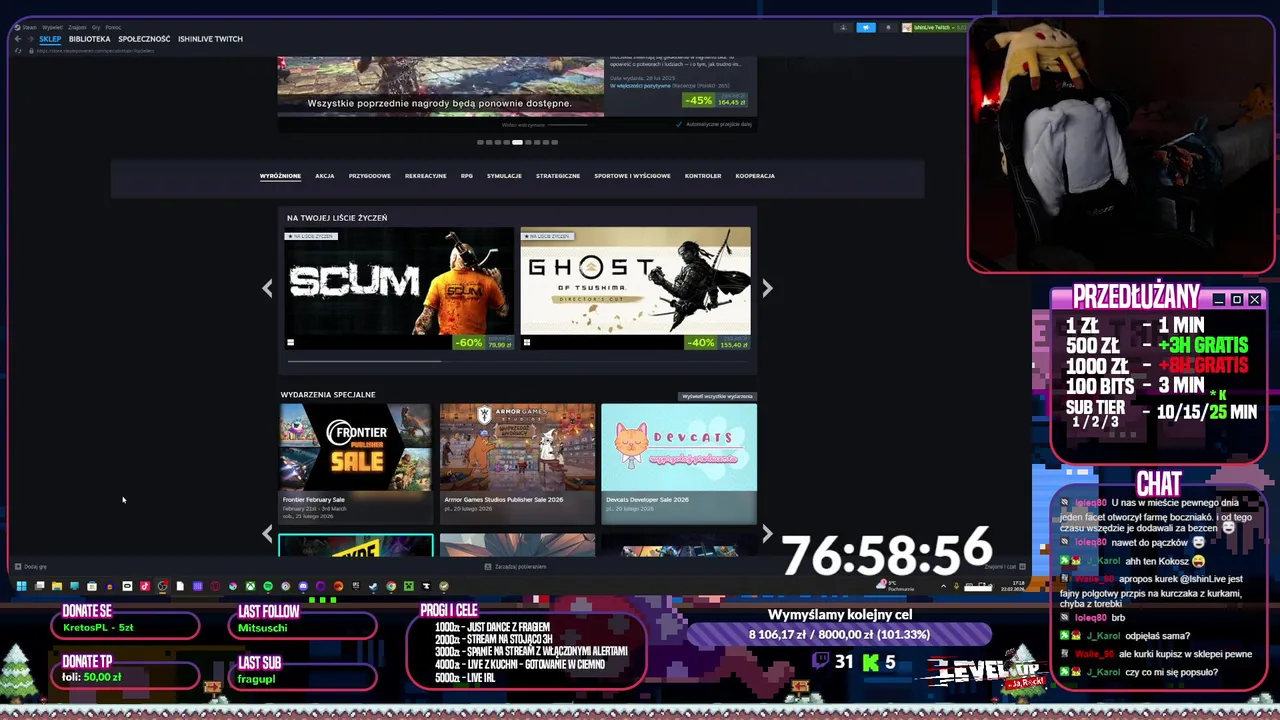Open the IshinLive Twitch account dropdown

tap(933, 27)
